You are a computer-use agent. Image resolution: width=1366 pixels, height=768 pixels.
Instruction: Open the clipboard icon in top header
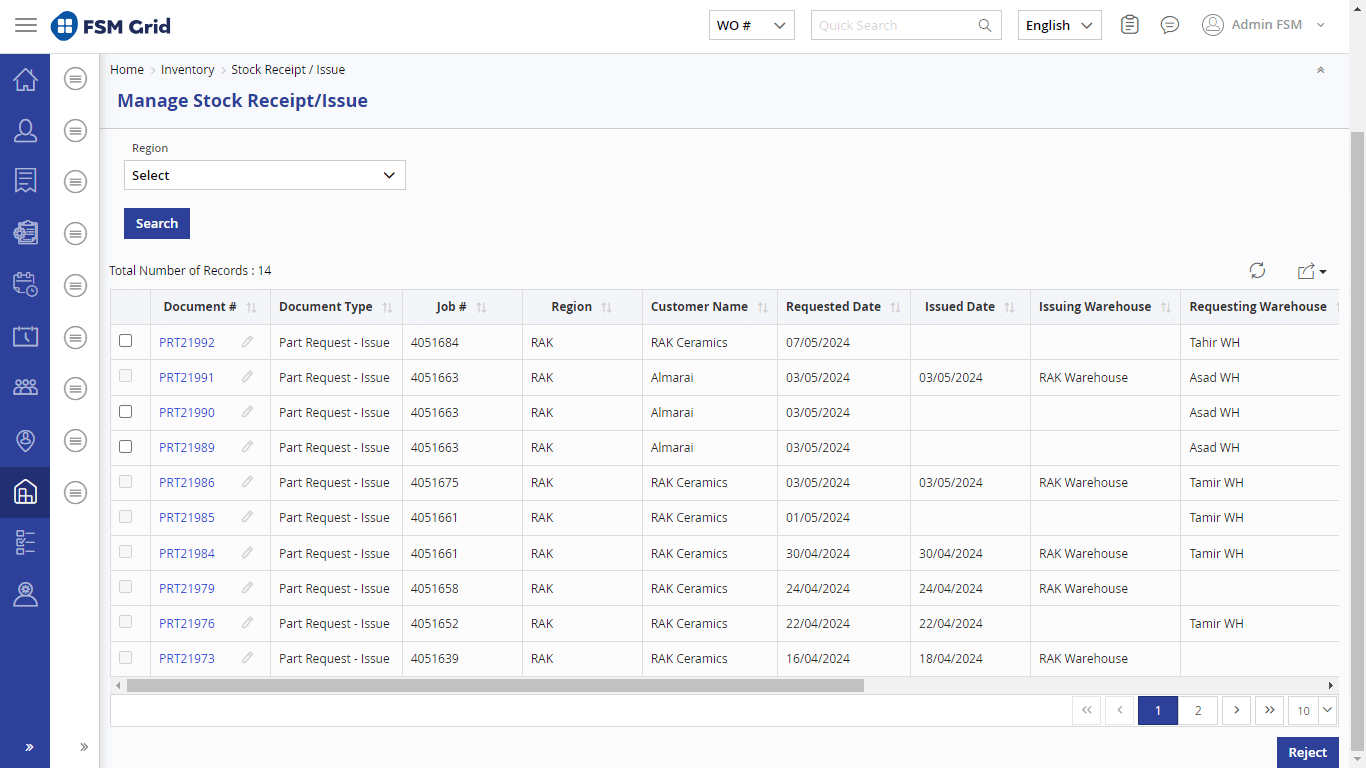click(x=1129, y=25)
